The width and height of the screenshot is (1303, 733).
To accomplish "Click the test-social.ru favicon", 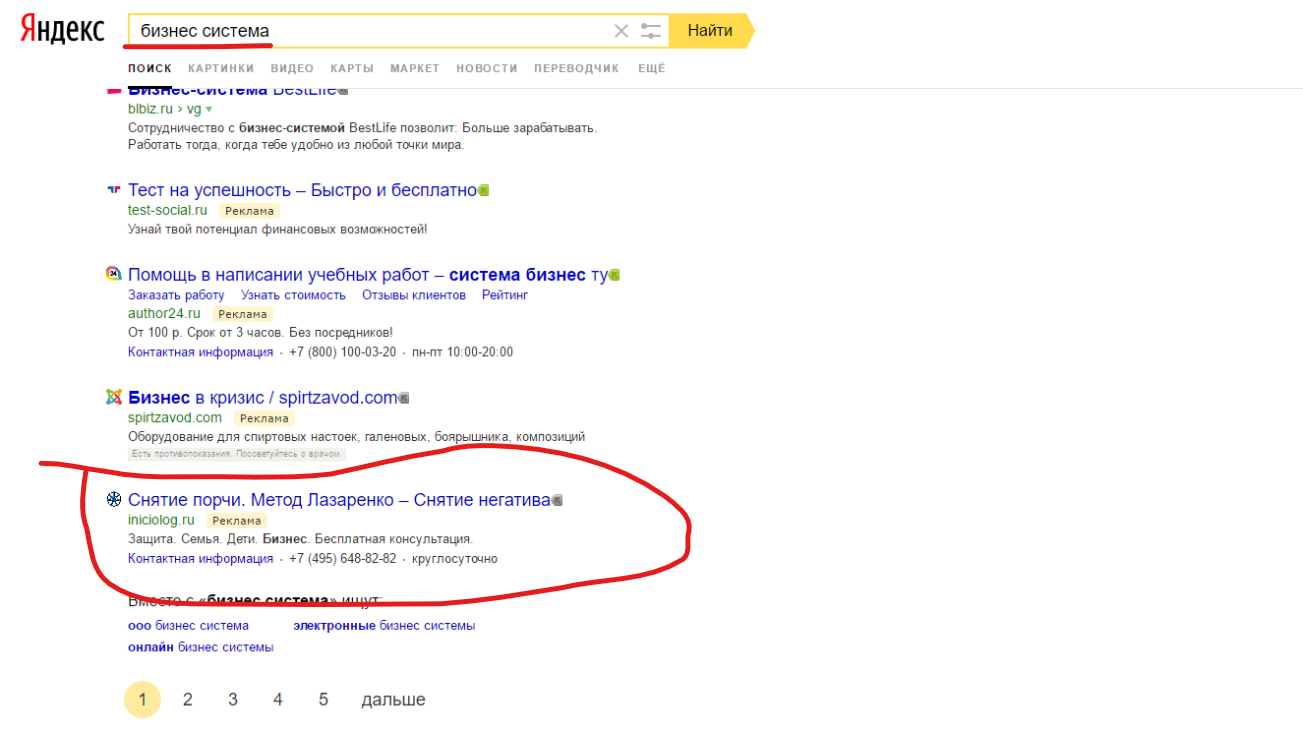I will (113, 189).
